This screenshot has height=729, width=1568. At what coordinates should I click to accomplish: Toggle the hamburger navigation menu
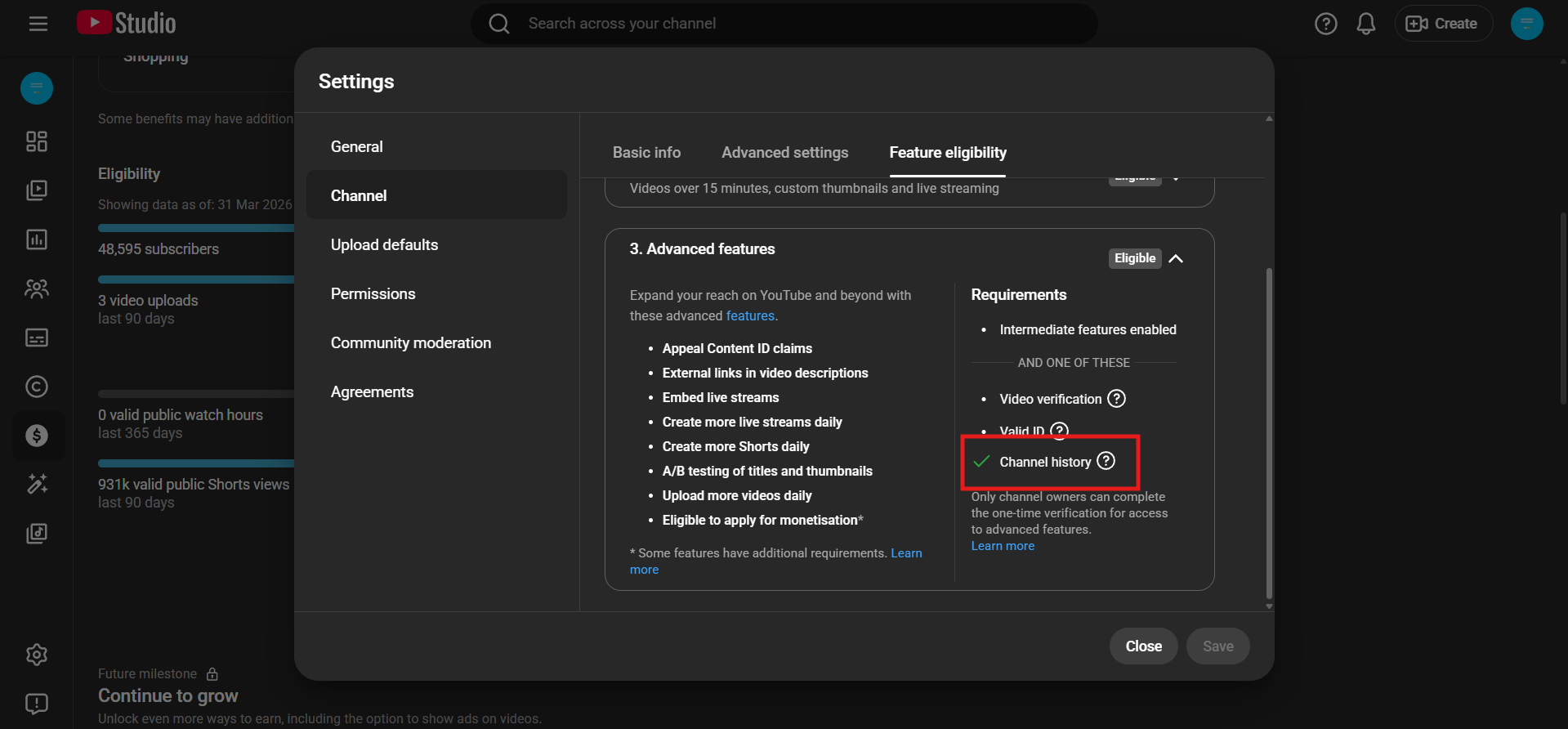[38, 24]
